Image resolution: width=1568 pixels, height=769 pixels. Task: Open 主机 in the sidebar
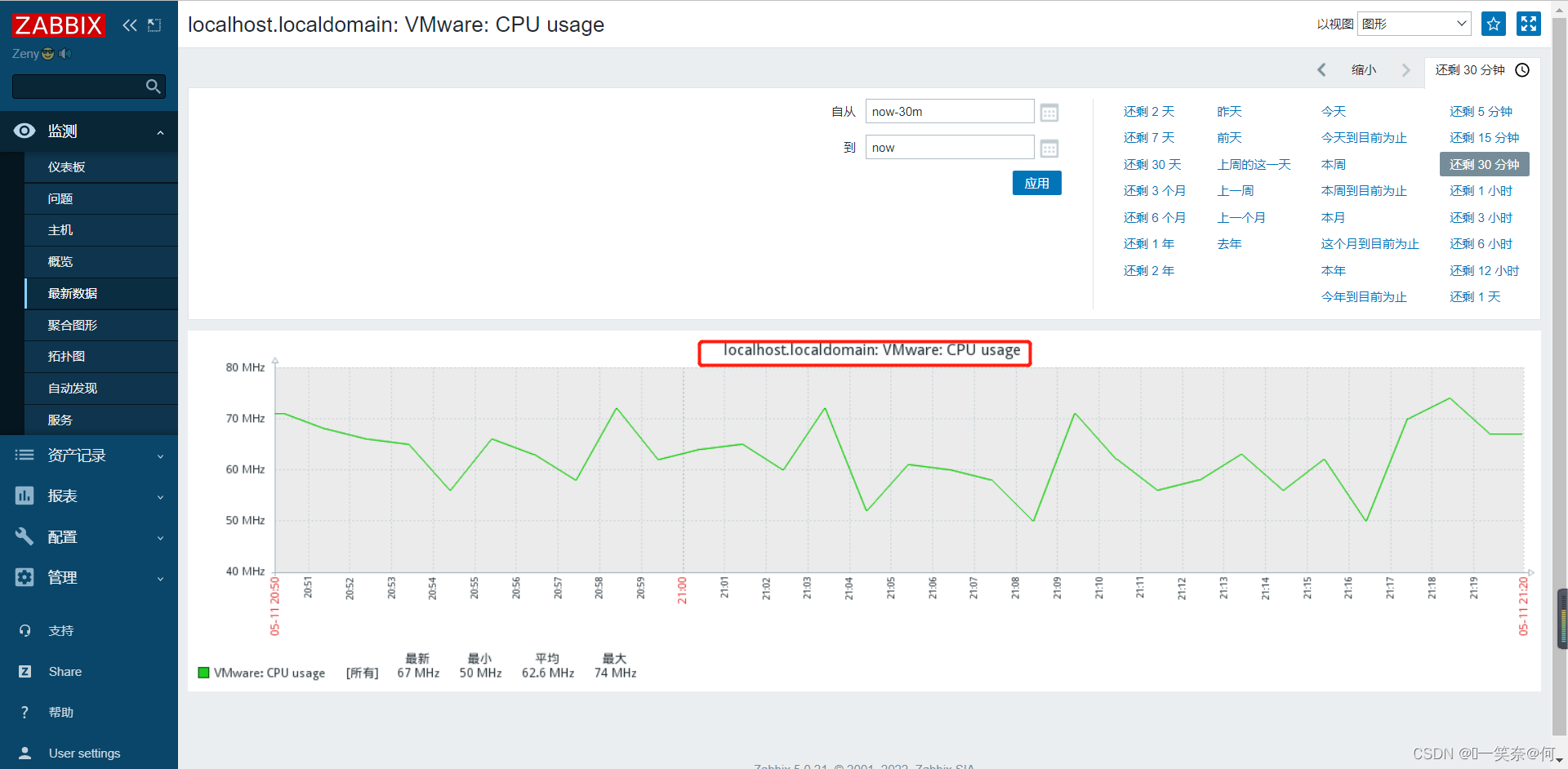coord(101,230)
